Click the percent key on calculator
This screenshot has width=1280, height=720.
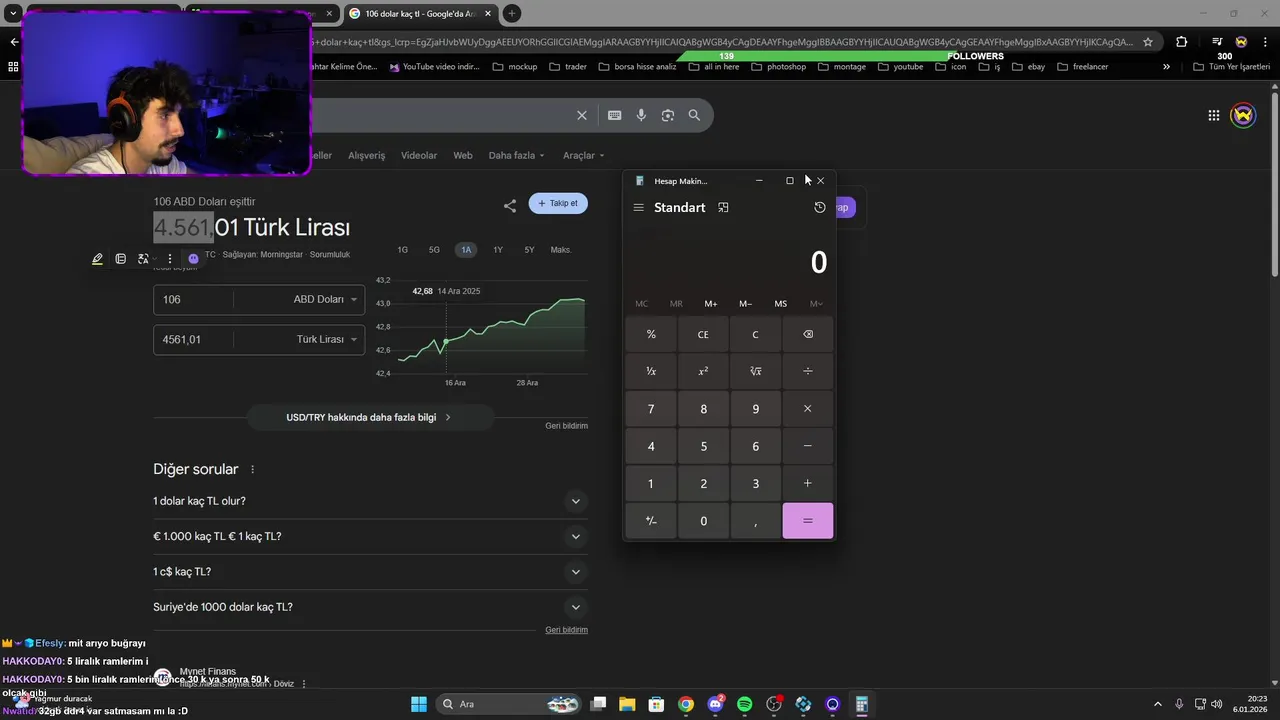[x=651, y=334]
